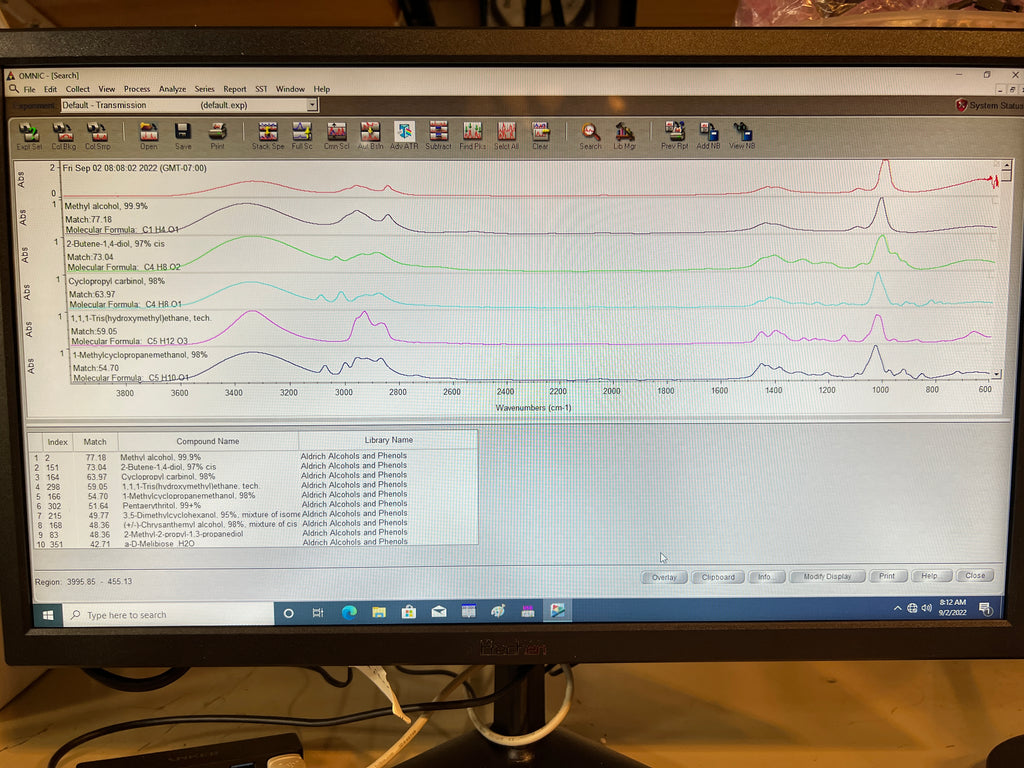Click the Cmn Scl common scale icon
This screenshot has width=1024, height=768.
tap(336, 136)
